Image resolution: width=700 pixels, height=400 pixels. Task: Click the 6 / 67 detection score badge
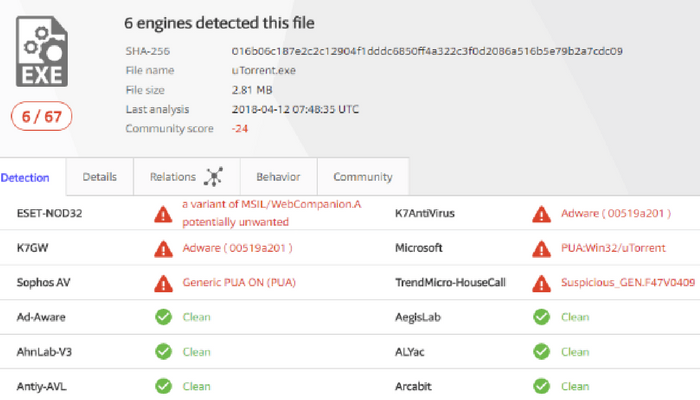pyautogui.click(x=42, y=116)
